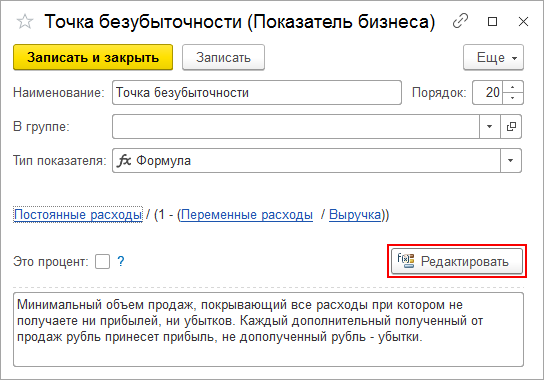Open the Выручка link in formula
This screenshot has width=544, height=380.
(x=355, y=215)
